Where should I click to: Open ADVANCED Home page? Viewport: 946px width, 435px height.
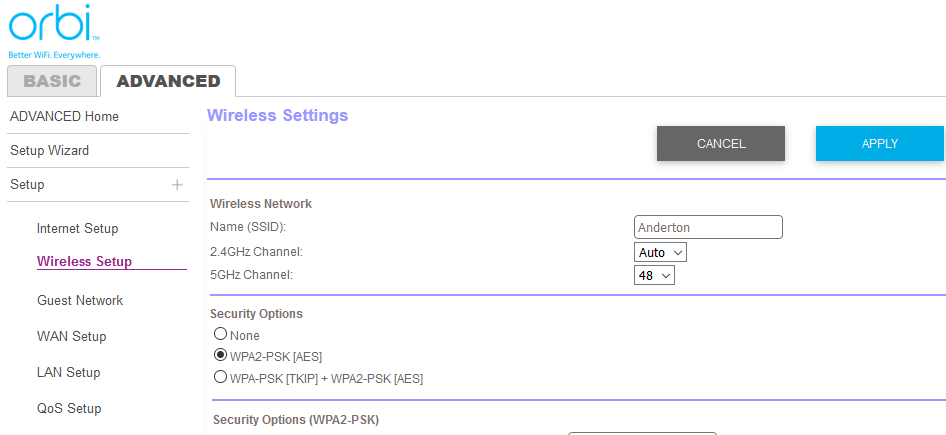pos(64,117)
